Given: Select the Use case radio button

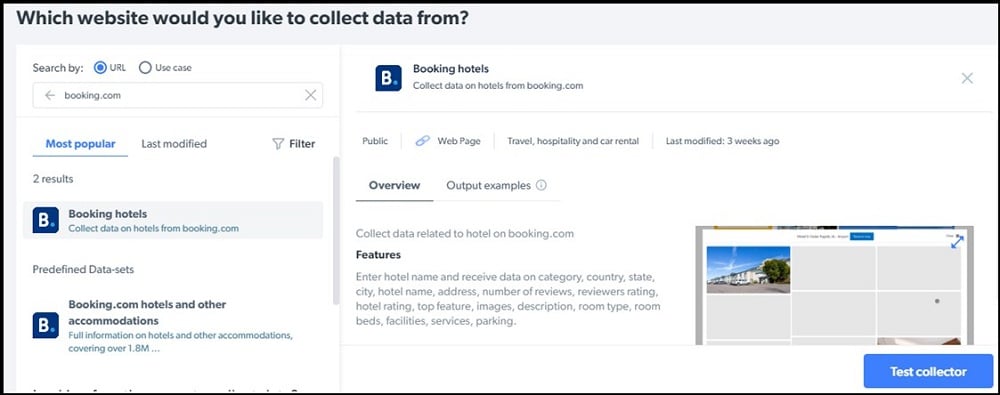Looking at the screenshot, I should coord(145,68).
